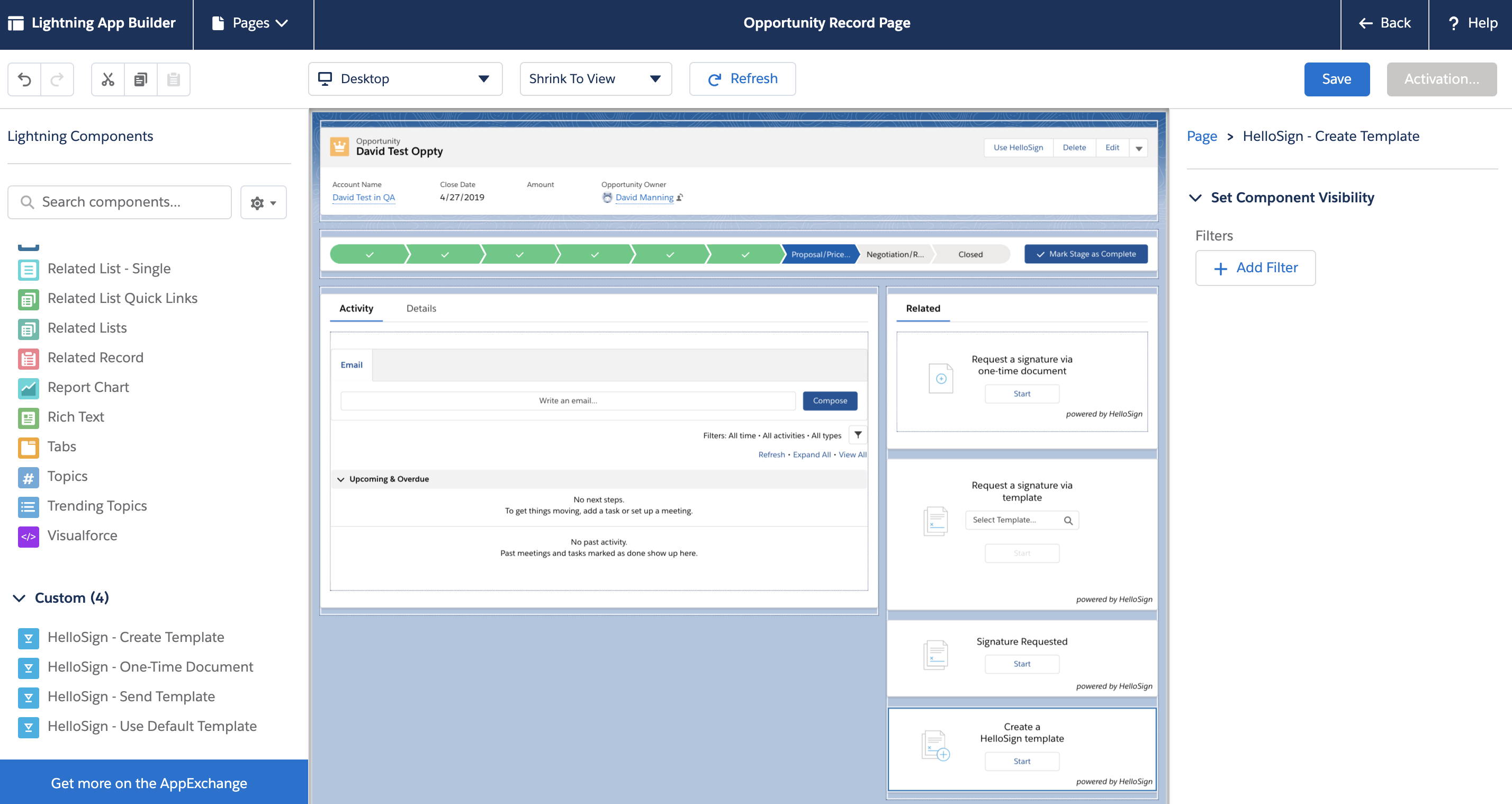This screenshot has height=804, width=1512.
Task: Open the Shrink To View dropdown
Action: coord(595,79)
